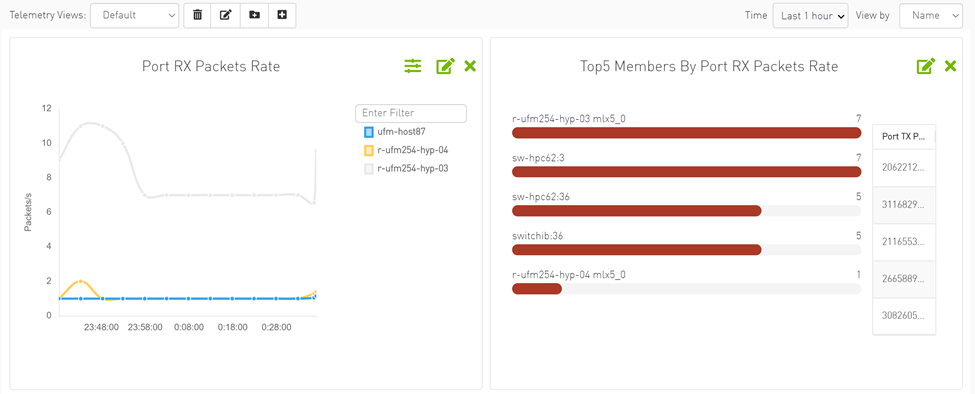Click the Port TX P... column header

(x=904, y=137)
